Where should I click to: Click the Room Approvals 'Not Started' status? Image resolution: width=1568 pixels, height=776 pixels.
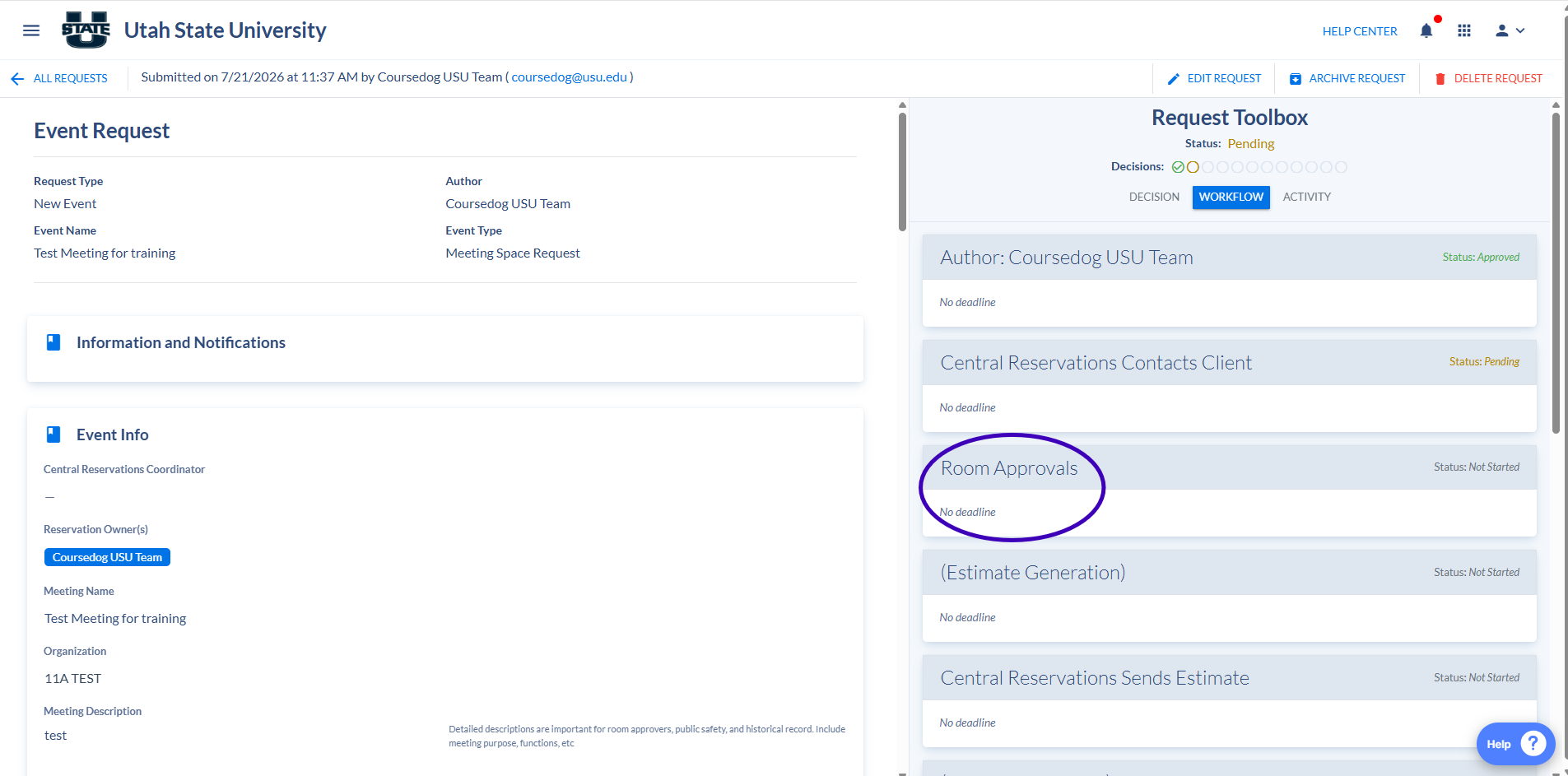tap(1477, 467)
